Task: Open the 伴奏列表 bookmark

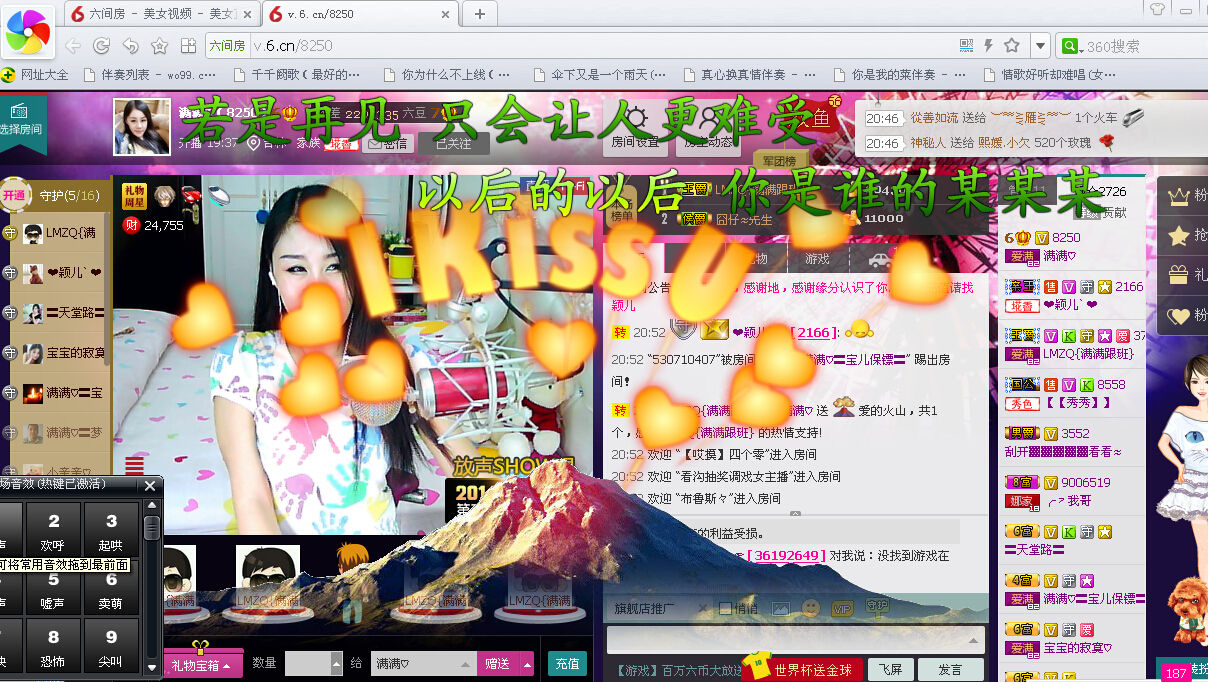Action: coord(150,75)
